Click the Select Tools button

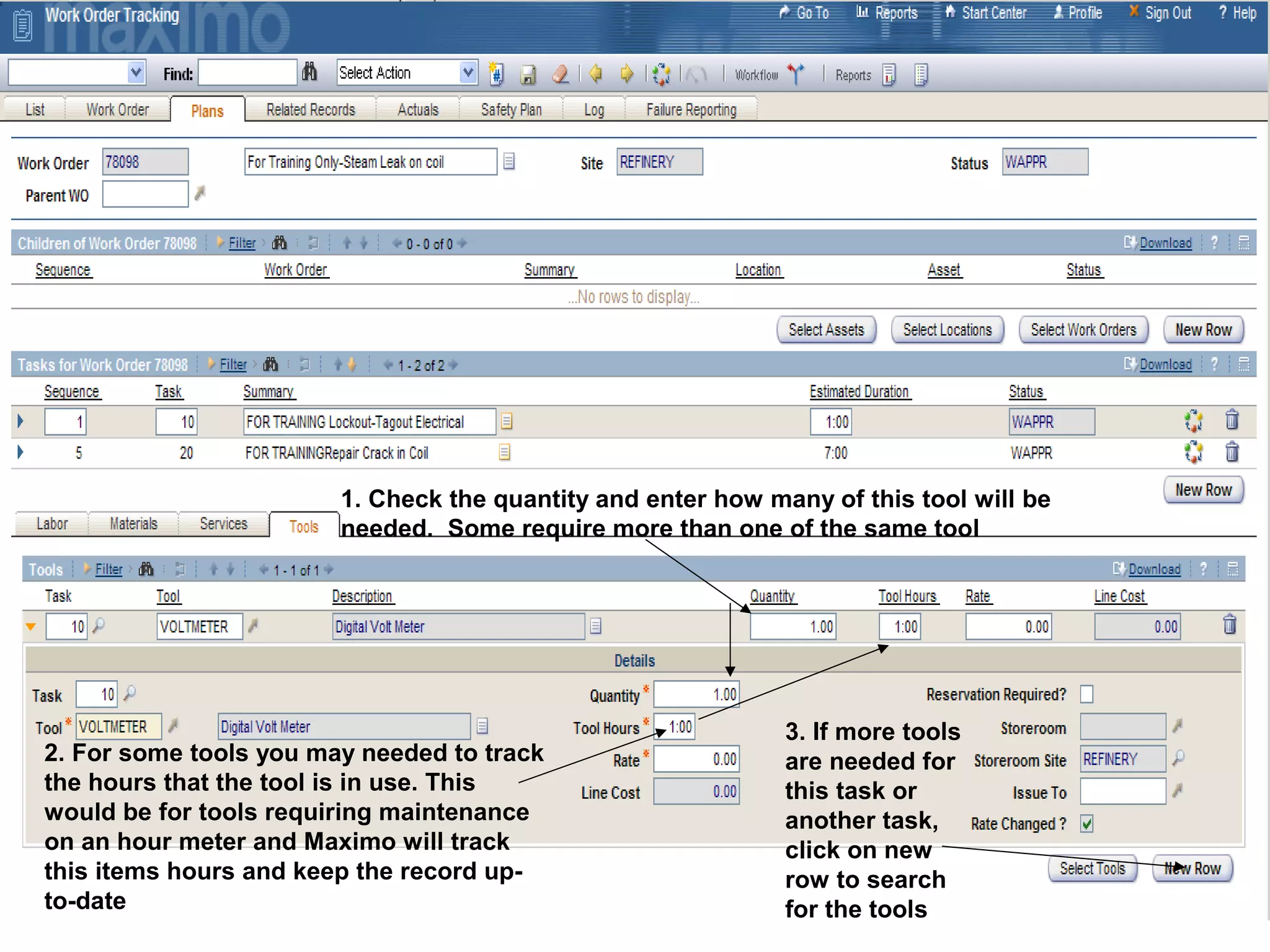coord(1092,868)
